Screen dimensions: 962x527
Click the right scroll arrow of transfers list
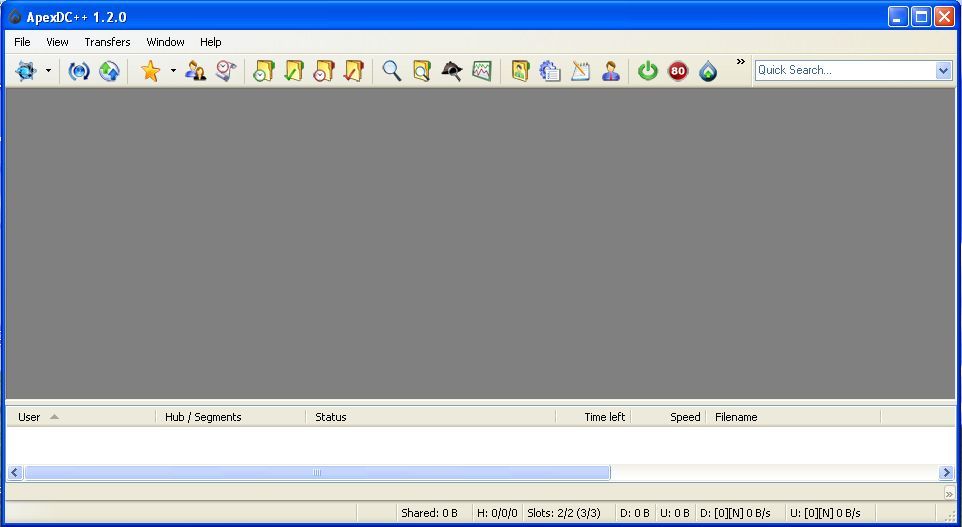[946, 472]
